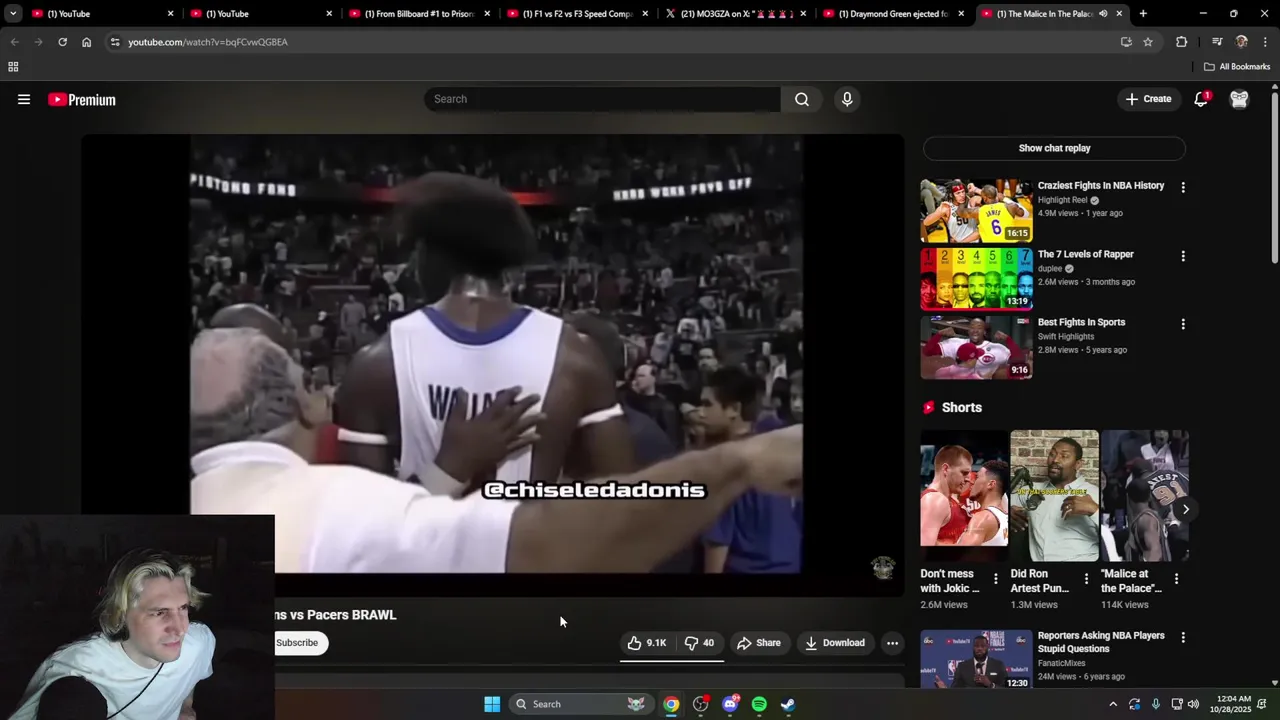Share this video

pyautogui.click(x=759, y=643)
